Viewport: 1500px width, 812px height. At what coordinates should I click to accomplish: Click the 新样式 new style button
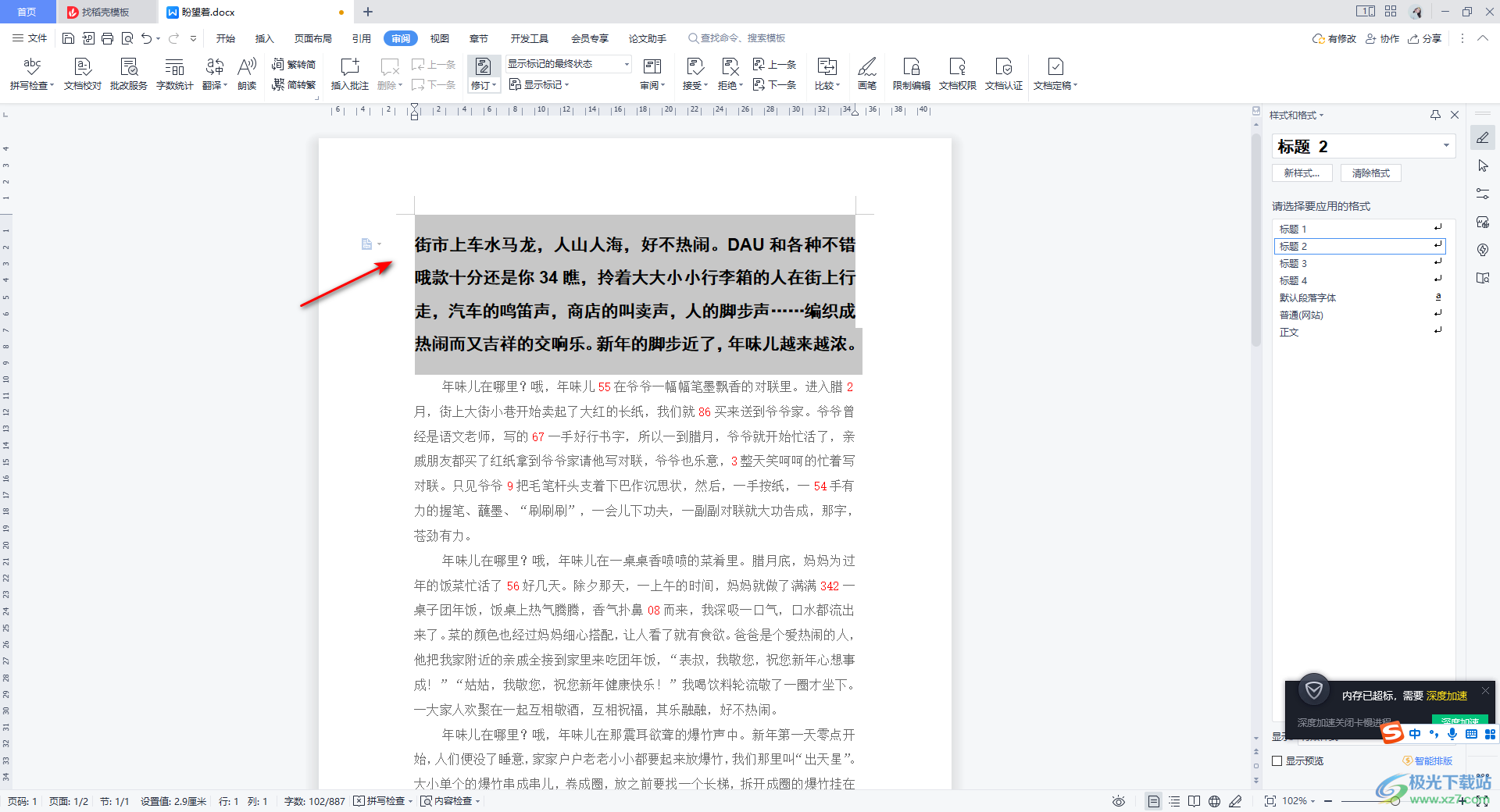tap(1302, 173)
